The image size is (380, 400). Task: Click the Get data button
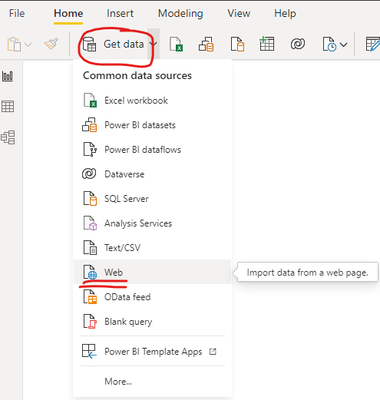(x=113, y=44)
